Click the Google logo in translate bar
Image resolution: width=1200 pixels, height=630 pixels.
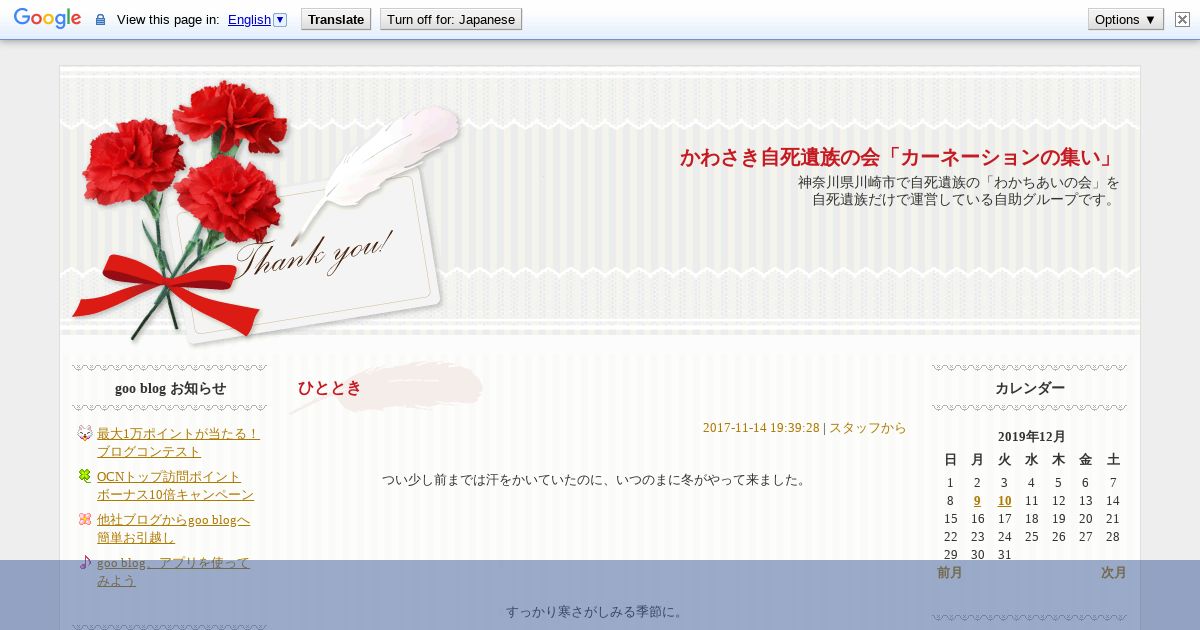[47, 19]
